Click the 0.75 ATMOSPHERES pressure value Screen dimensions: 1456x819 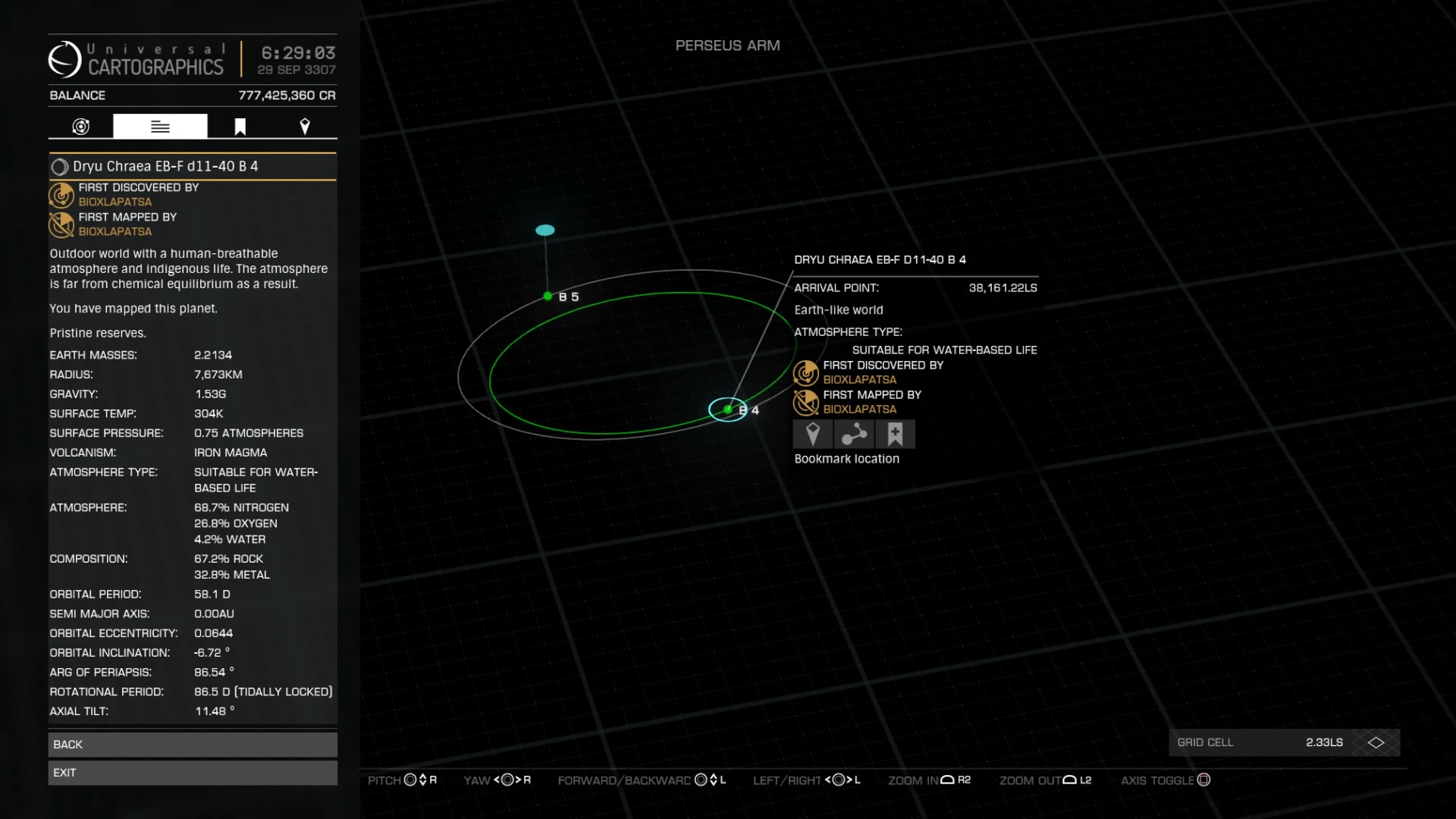pos(249,433)
